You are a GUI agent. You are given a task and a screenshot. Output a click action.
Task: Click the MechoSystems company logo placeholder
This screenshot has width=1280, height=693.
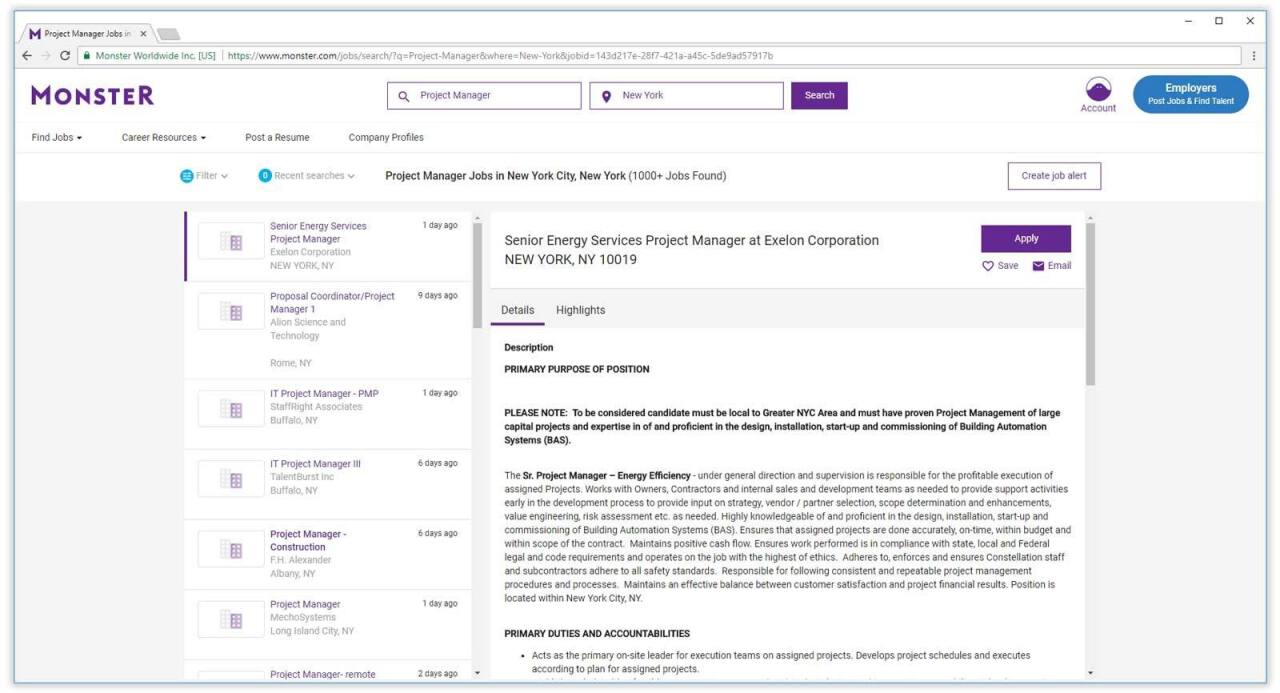tap(230, 620)
